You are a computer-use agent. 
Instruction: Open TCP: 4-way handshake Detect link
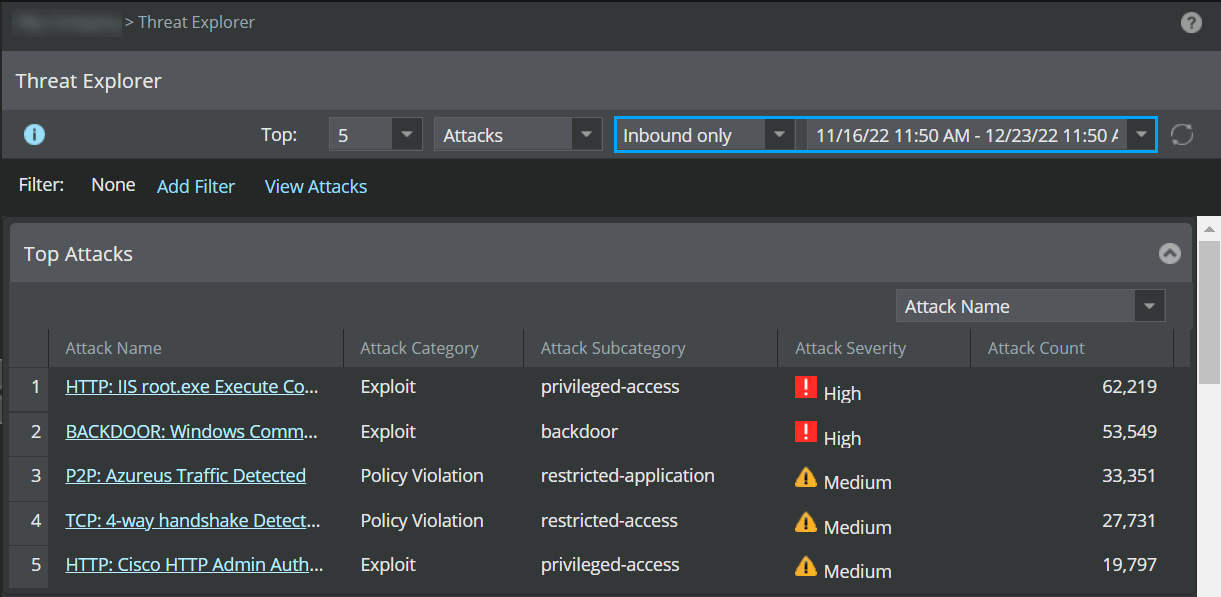pyautogui.click(x=193, y=521)
